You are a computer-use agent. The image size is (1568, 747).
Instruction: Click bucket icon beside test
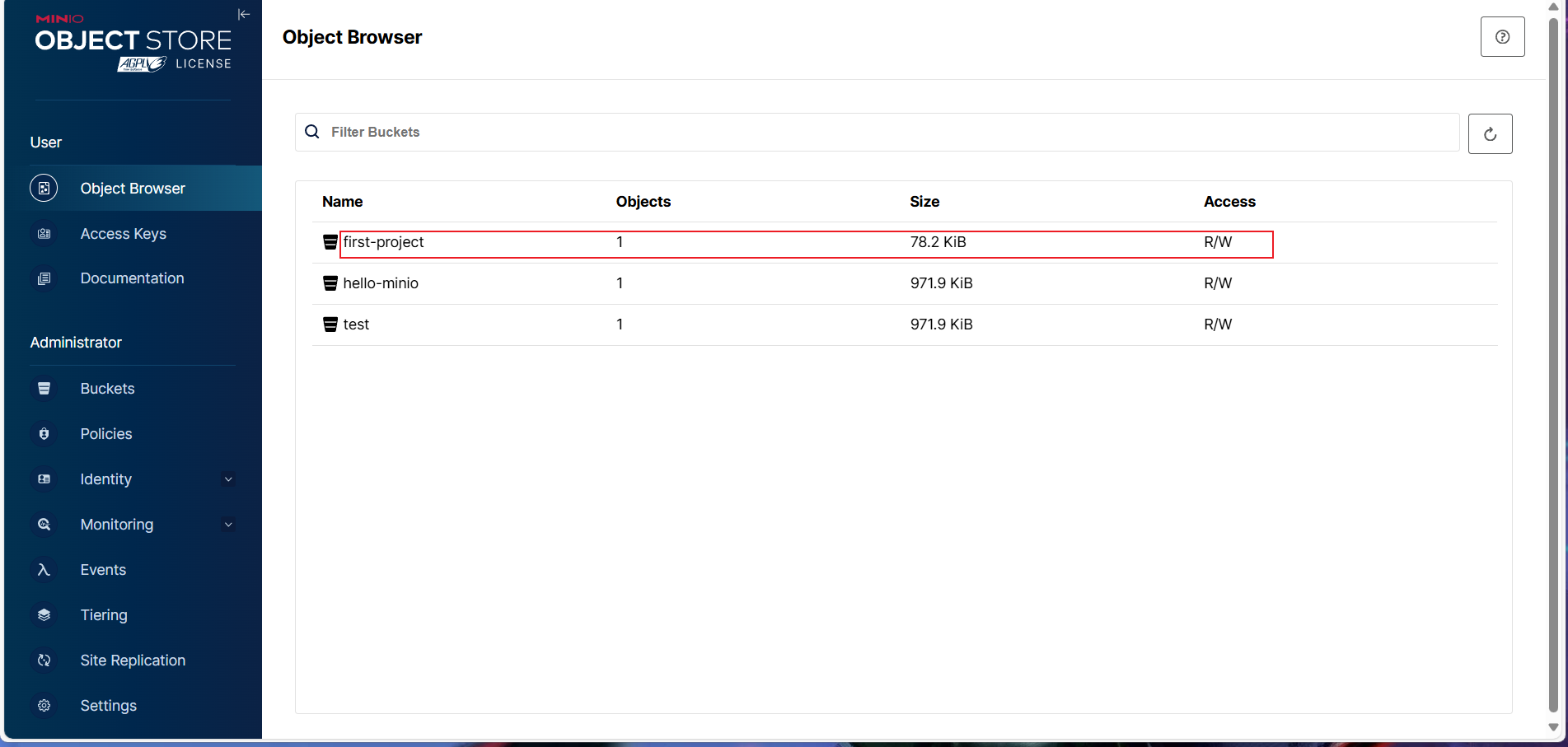[x=330, y=324]
